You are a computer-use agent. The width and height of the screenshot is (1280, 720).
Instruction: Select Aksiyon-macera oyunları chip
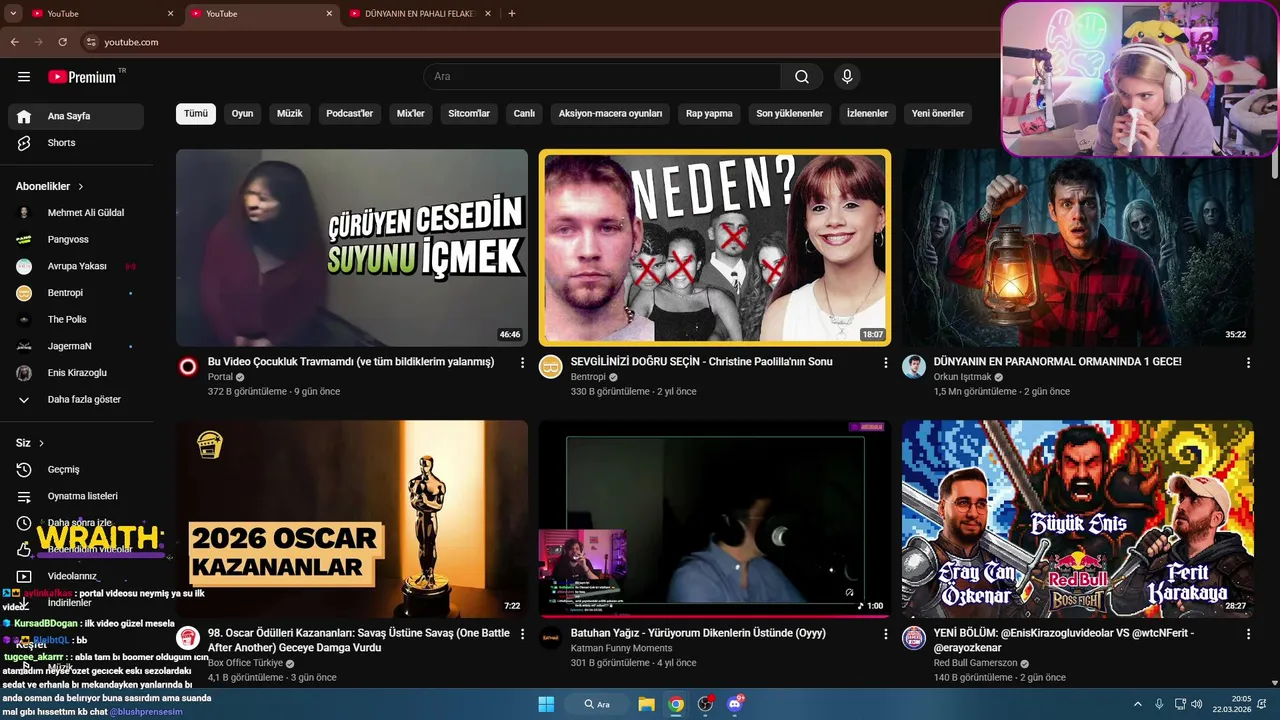pos(610,114)
